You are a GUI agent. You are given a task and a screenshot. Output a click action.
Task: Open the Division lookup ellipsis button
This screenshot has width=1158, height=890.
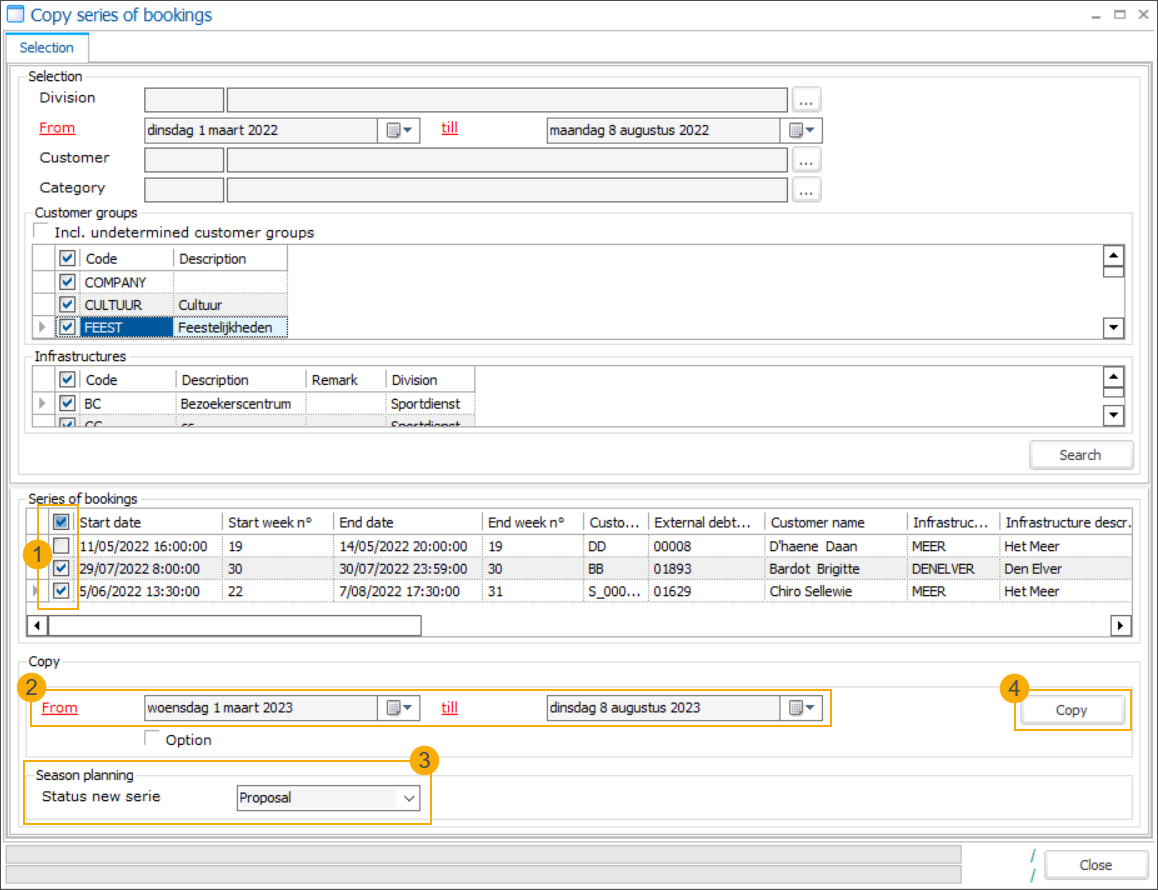click(807, 99)
